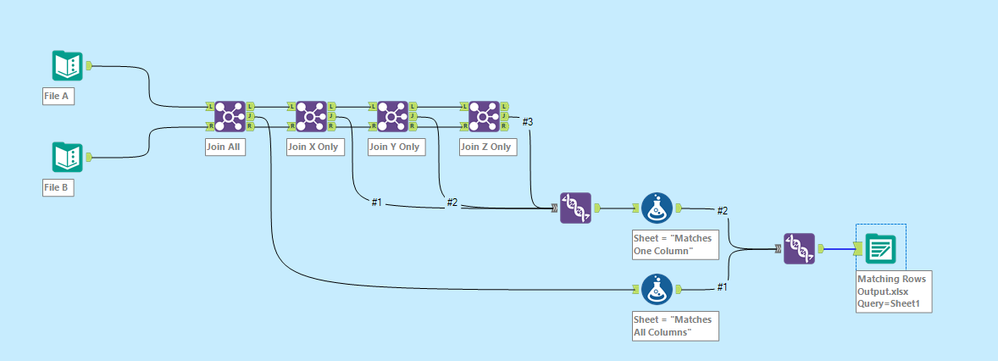This screenshot has width=998, height=361.
Task: Click the input anchor of Matches One Column formula
Action: (x=636, y=208)
